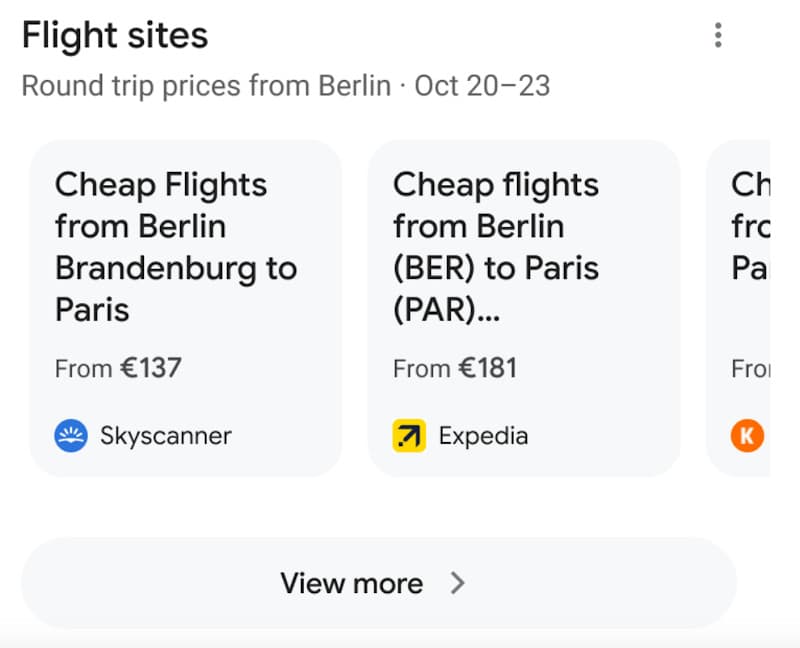Select the partially visible third card
This screenshot has height=648, width=800.
[x=755, y=307]
